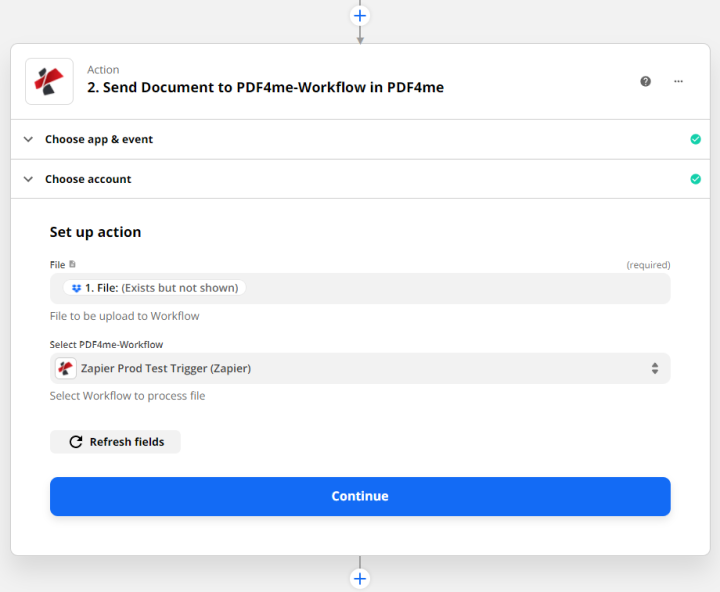Open the Select PDF4me-Workflow dropdown arrows
The image size is (720, 592).
654,368
